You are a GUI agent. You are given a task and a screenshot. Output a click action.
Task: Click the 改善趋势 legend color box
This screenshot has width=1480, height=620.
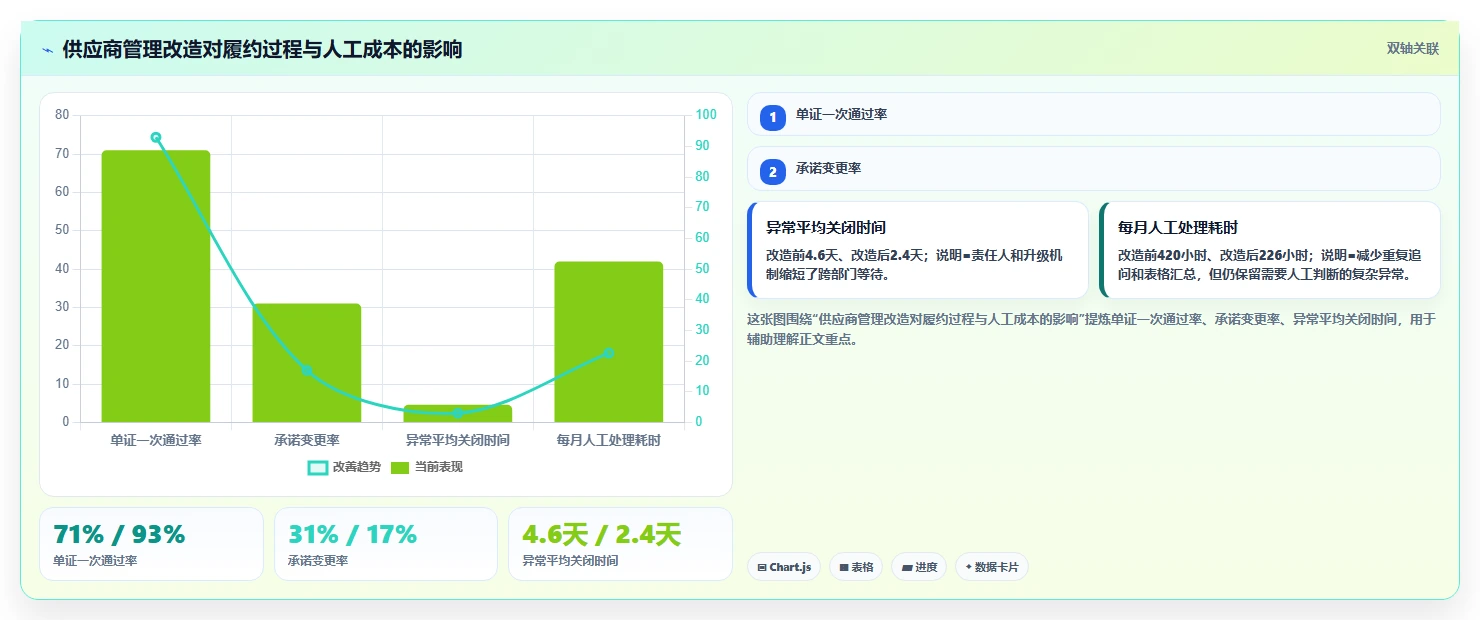point(318,468)
